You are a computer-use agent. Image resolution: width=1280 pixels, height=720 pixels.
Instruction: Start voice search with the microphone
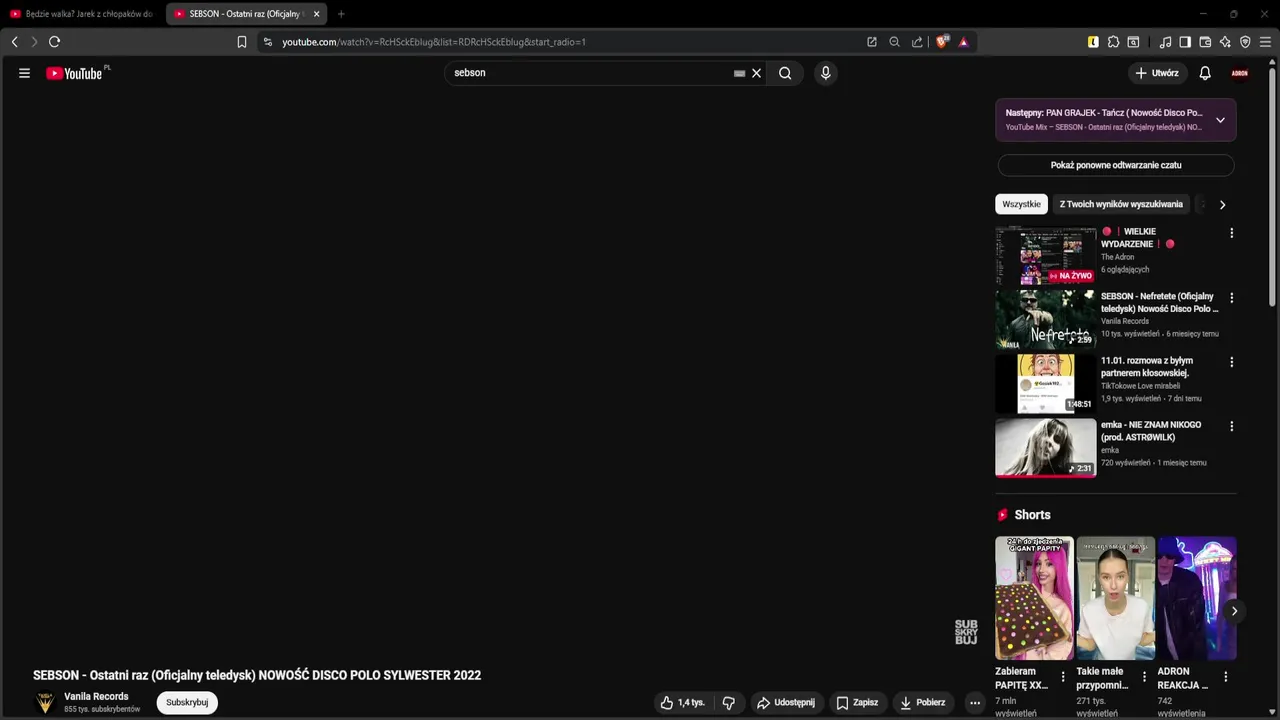click(825, 73)
